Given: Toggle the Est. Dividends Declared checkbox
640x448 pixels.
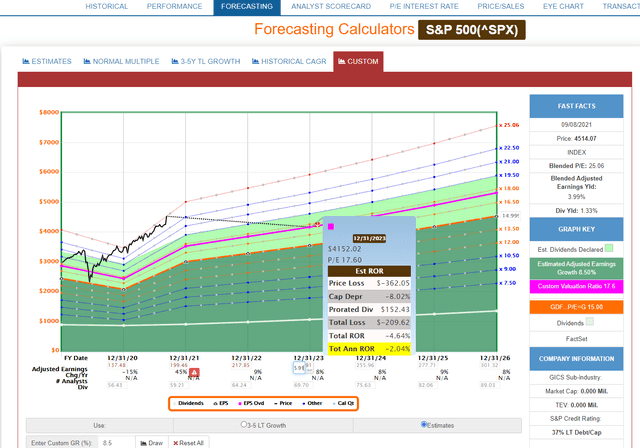Looking at the screenshot, I should [609, 248].
